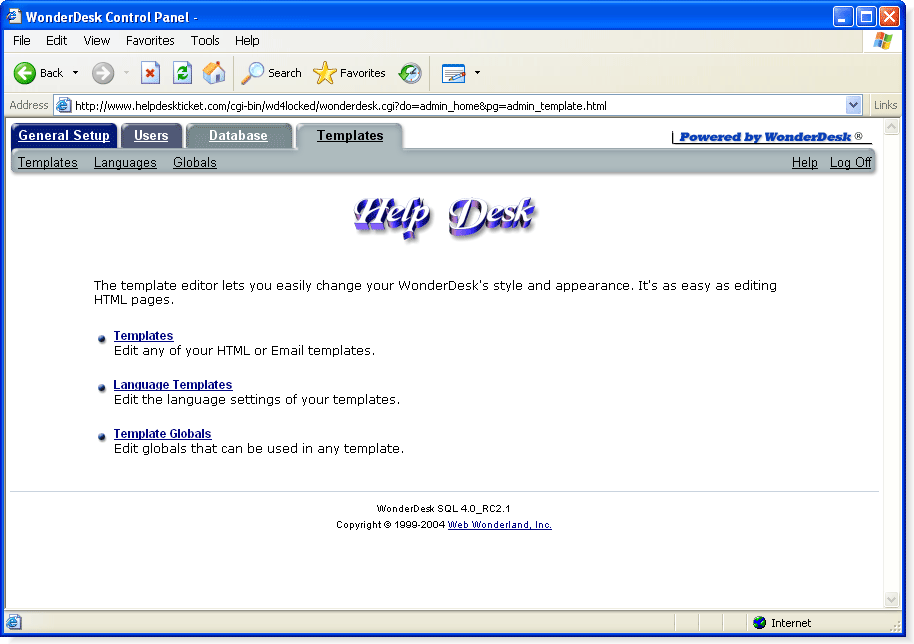Open the Search pane via magnifier
914x644 pixels.
coord(272,73)
